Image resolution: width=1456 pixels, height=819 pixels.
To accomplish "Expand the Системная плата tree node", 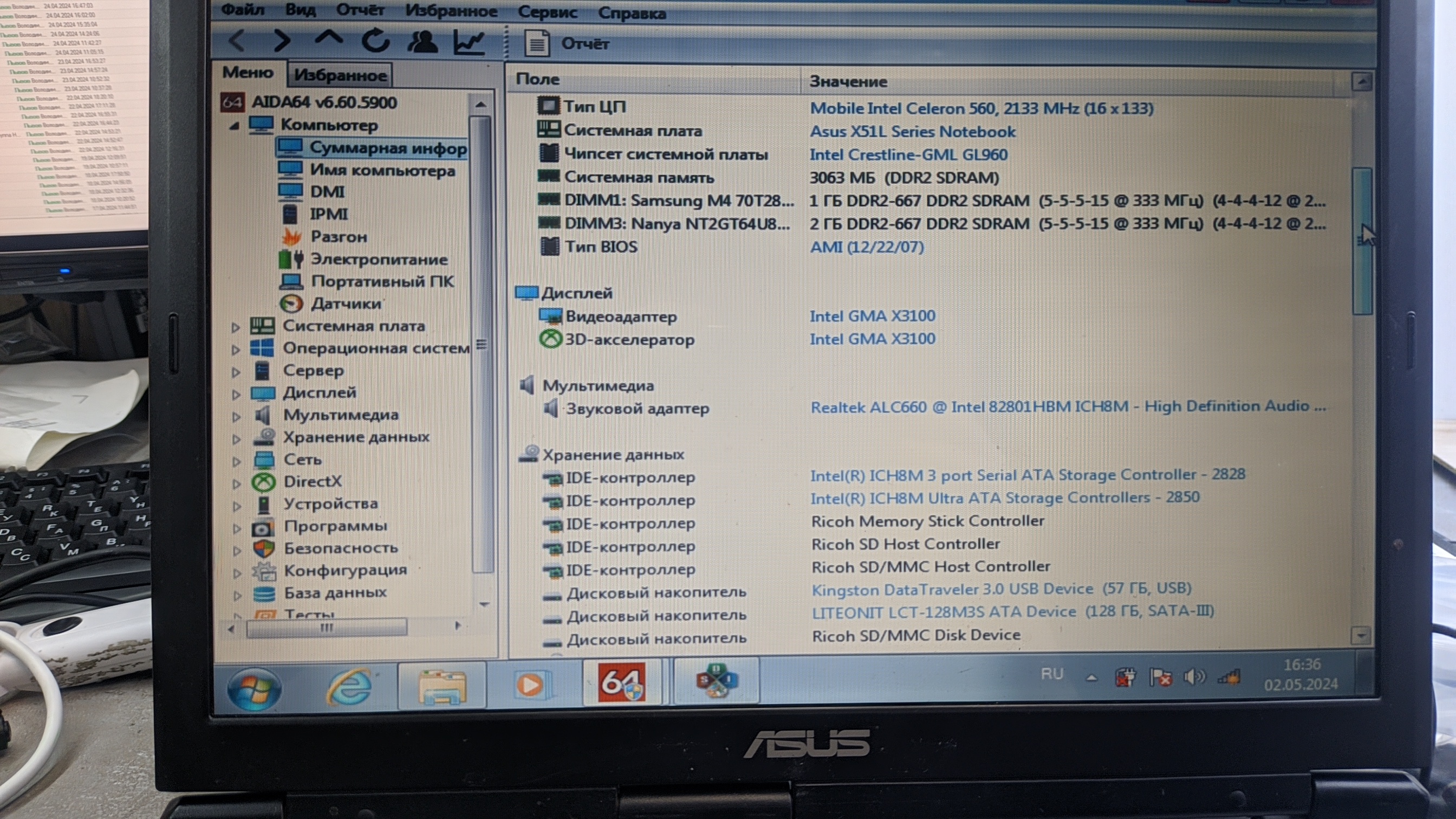I will [x=236, y=327].
